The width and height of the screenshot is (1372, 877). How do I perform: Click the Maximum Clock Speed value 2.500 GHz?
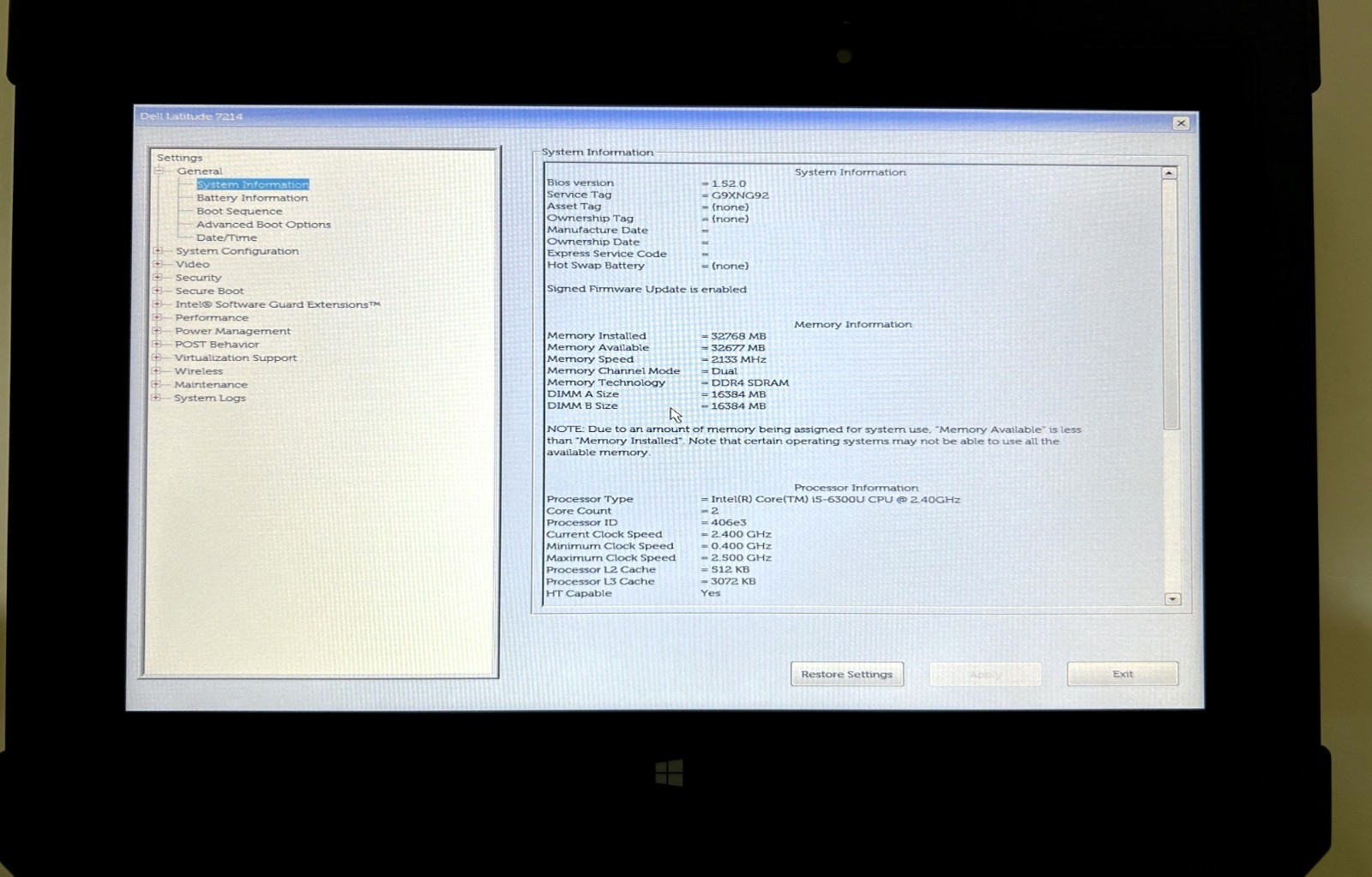point(741,557)
